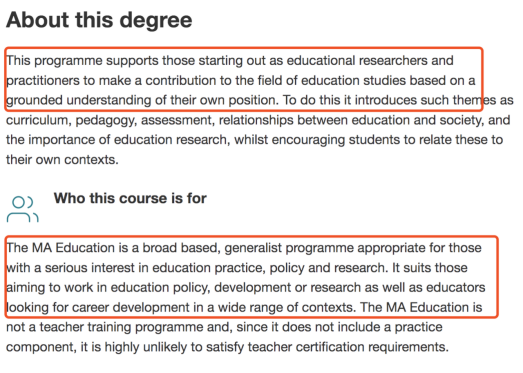The image size is (523, 373).
Task: Click the 'Who this course is for' heading
Action: 130,198
